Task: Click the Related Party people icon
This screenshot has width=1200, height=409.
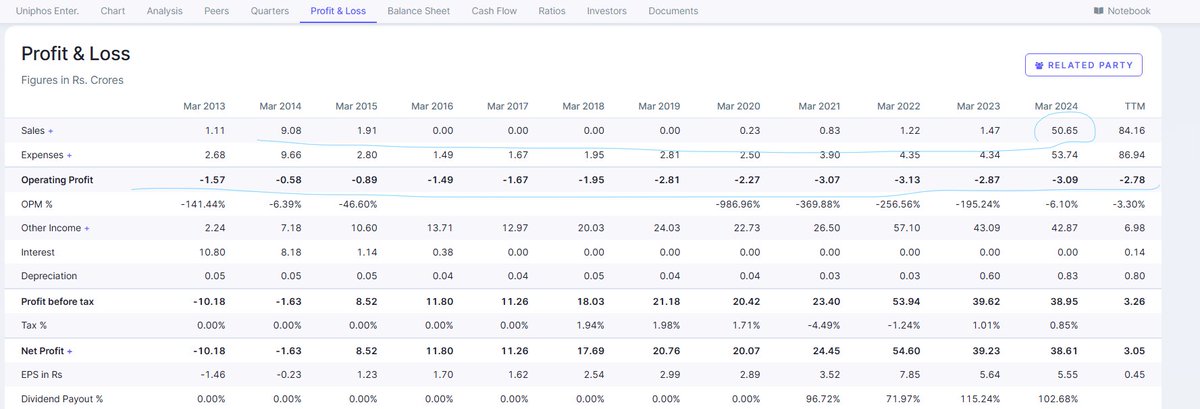Action: (1039, 65)
